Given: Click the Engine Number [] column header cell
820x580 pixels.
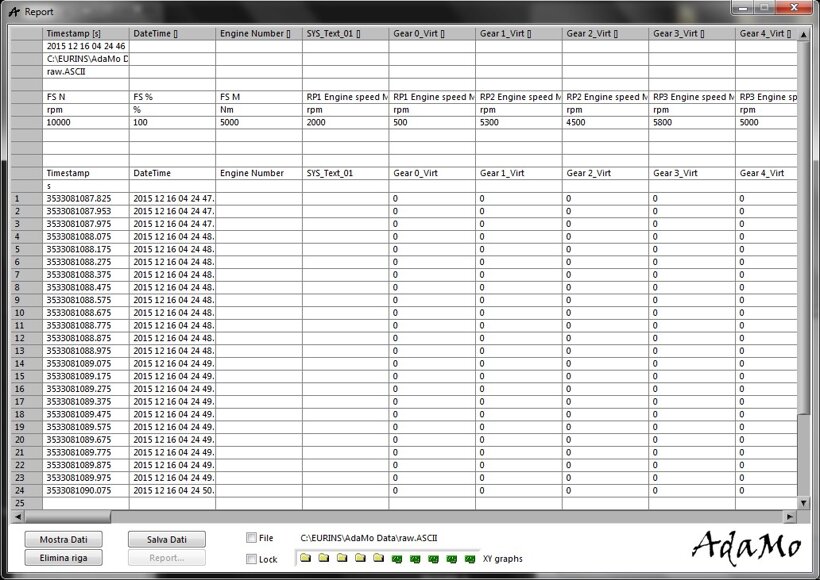Looking at the screenshot, I should [x=259, y=33].
